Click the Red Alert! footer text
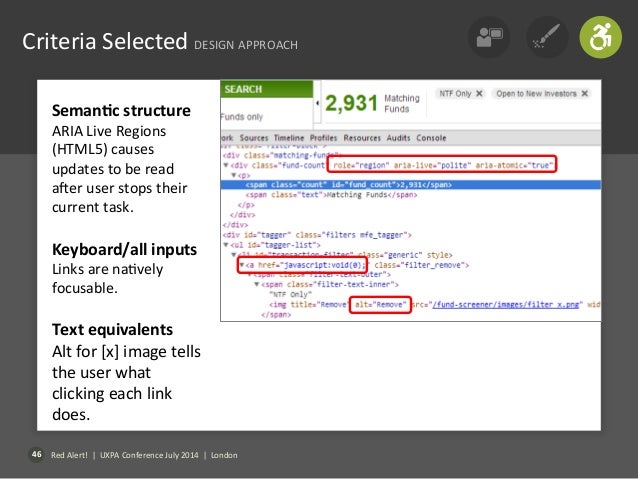Viewport: 638px width, 479px height. pos(69,455)
